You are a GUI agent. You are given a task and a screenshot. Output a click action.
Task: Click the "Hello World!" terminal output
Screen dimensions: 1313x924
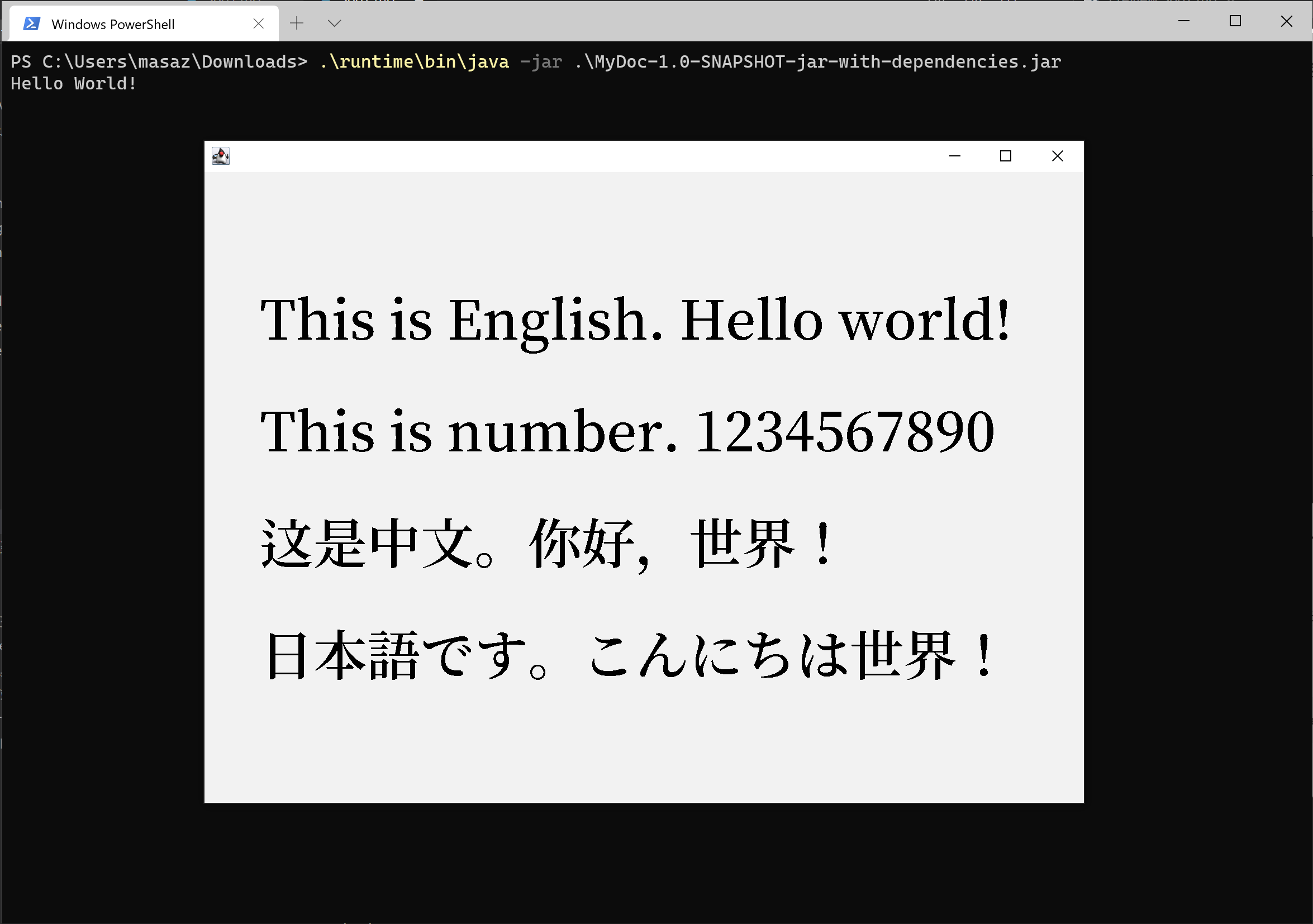pyautogui.click(x=73, y=83)
